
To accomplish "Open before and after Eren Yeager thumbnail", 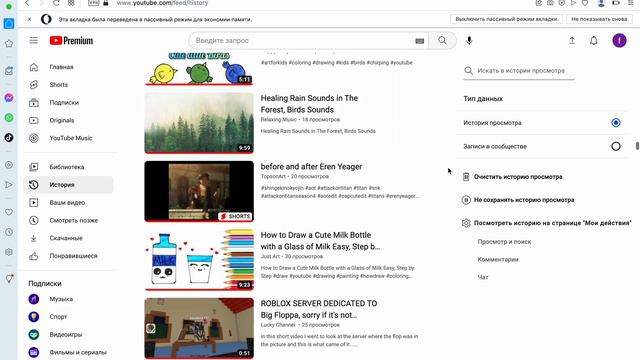I will coord(199,191).
